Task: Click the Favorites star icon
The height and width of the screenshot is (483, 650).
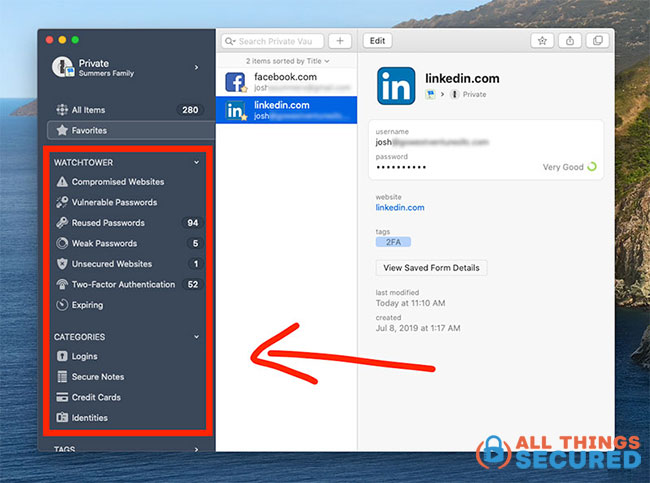Action: pos(62,130)
